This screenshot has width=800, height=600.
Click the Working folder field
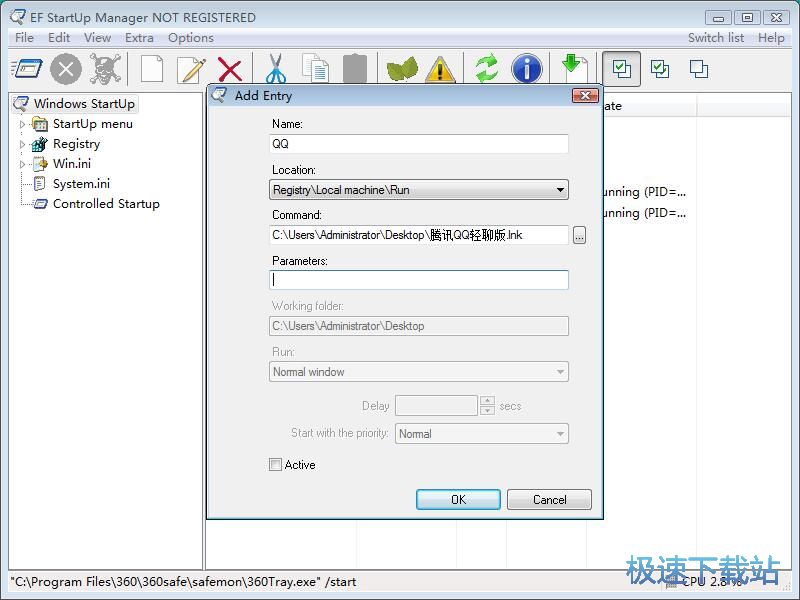(418, 326)
